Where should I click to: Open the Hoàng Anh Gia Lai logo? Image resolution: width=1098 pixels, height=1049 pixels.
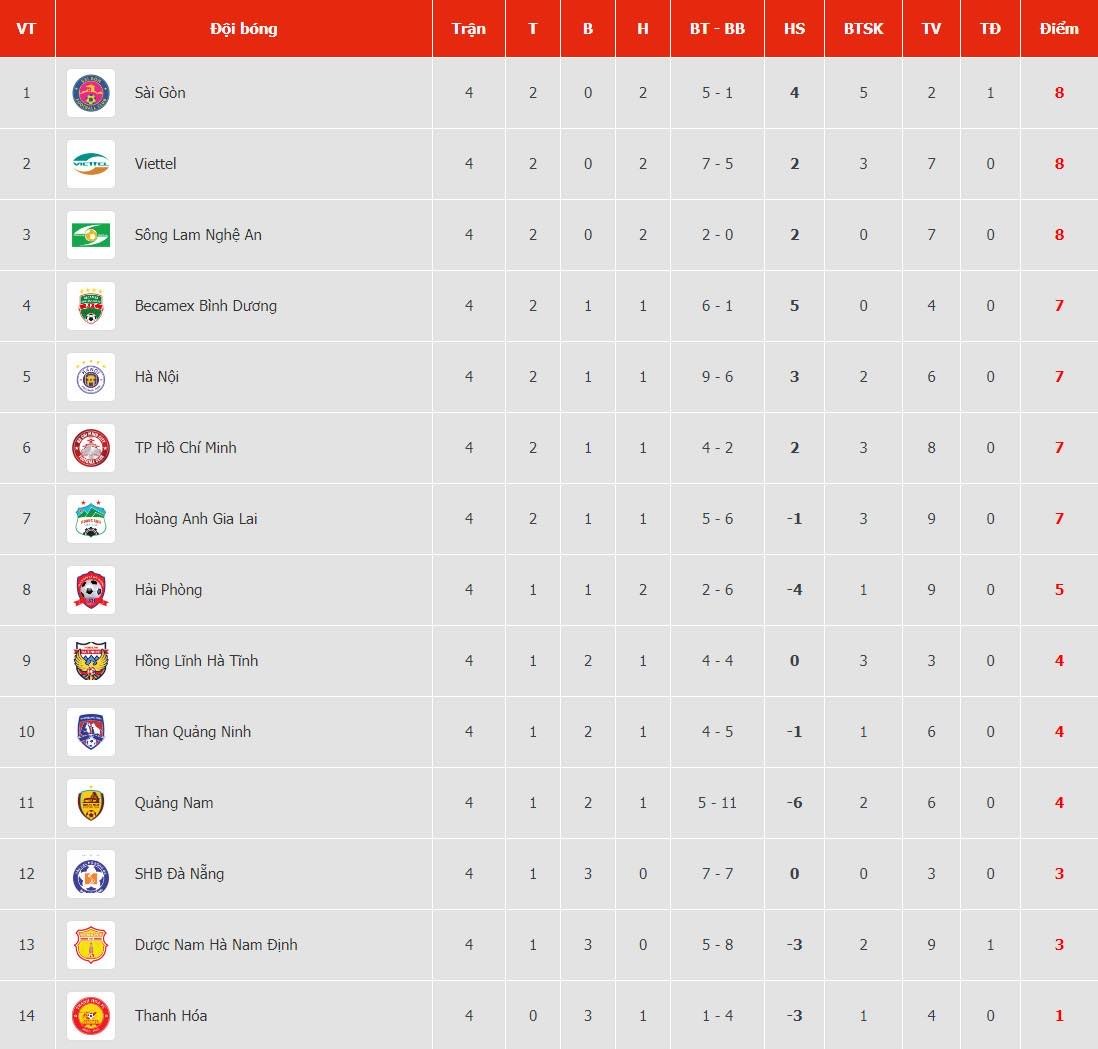(90, 519)
